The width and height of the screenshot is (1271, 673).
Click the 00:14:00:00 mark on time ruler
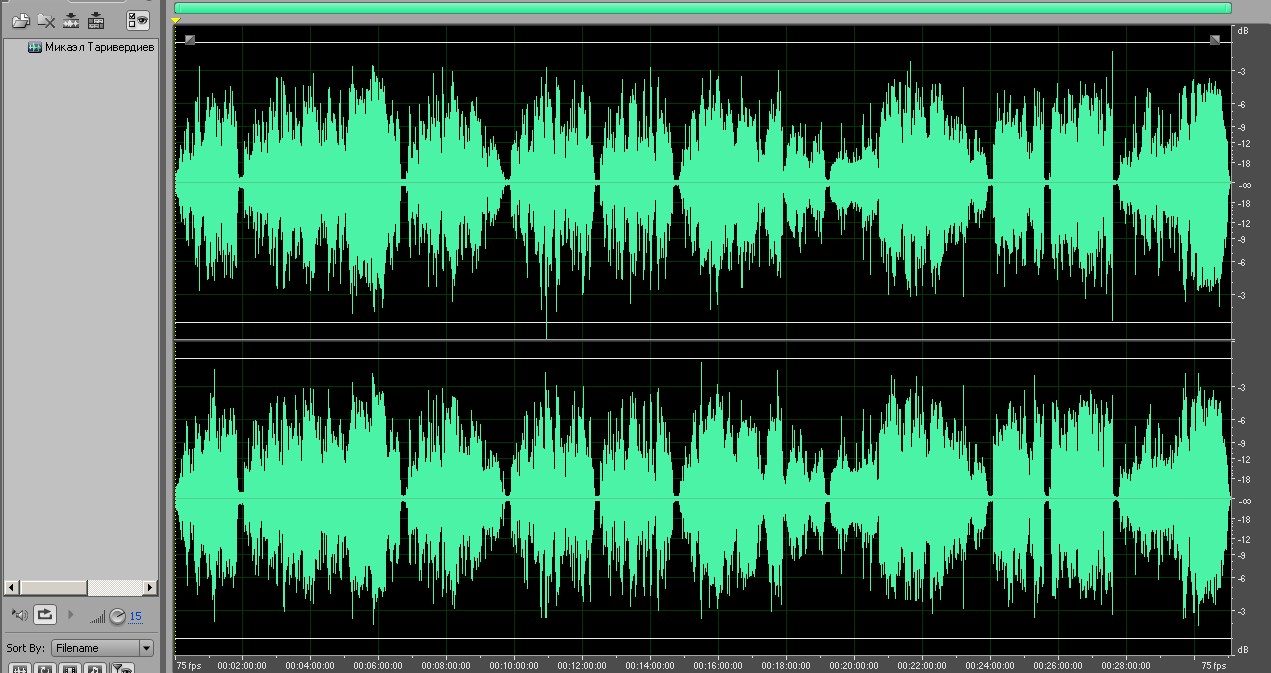[x=650, y=665]
